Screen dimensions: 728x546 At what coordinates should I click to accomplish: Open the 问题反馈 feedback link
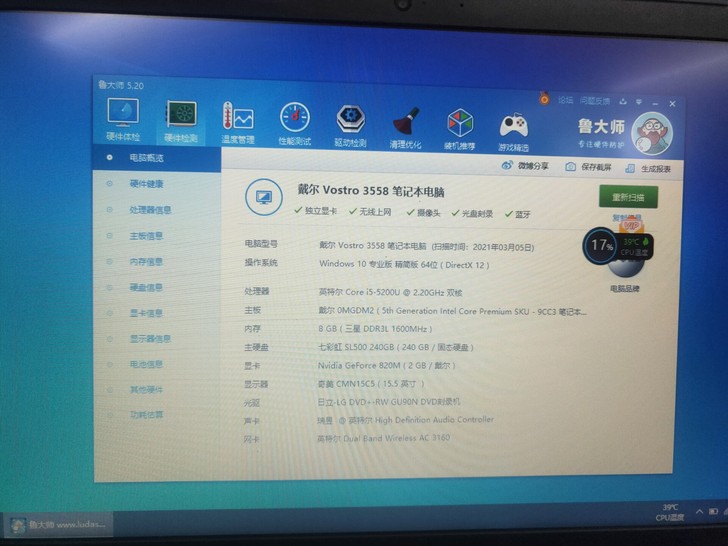(595, 101)
